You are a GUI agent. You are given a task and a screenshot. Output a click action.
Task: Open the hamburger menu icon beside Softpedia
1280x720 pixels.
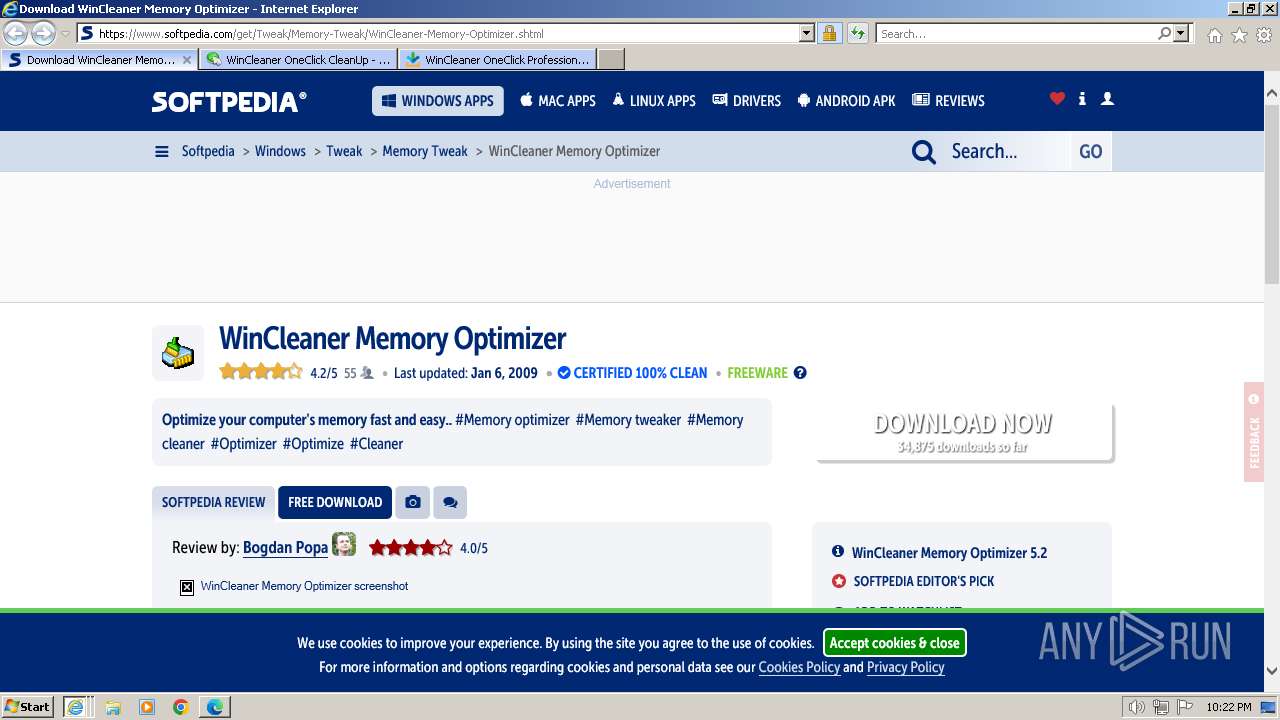coord(161,152)
